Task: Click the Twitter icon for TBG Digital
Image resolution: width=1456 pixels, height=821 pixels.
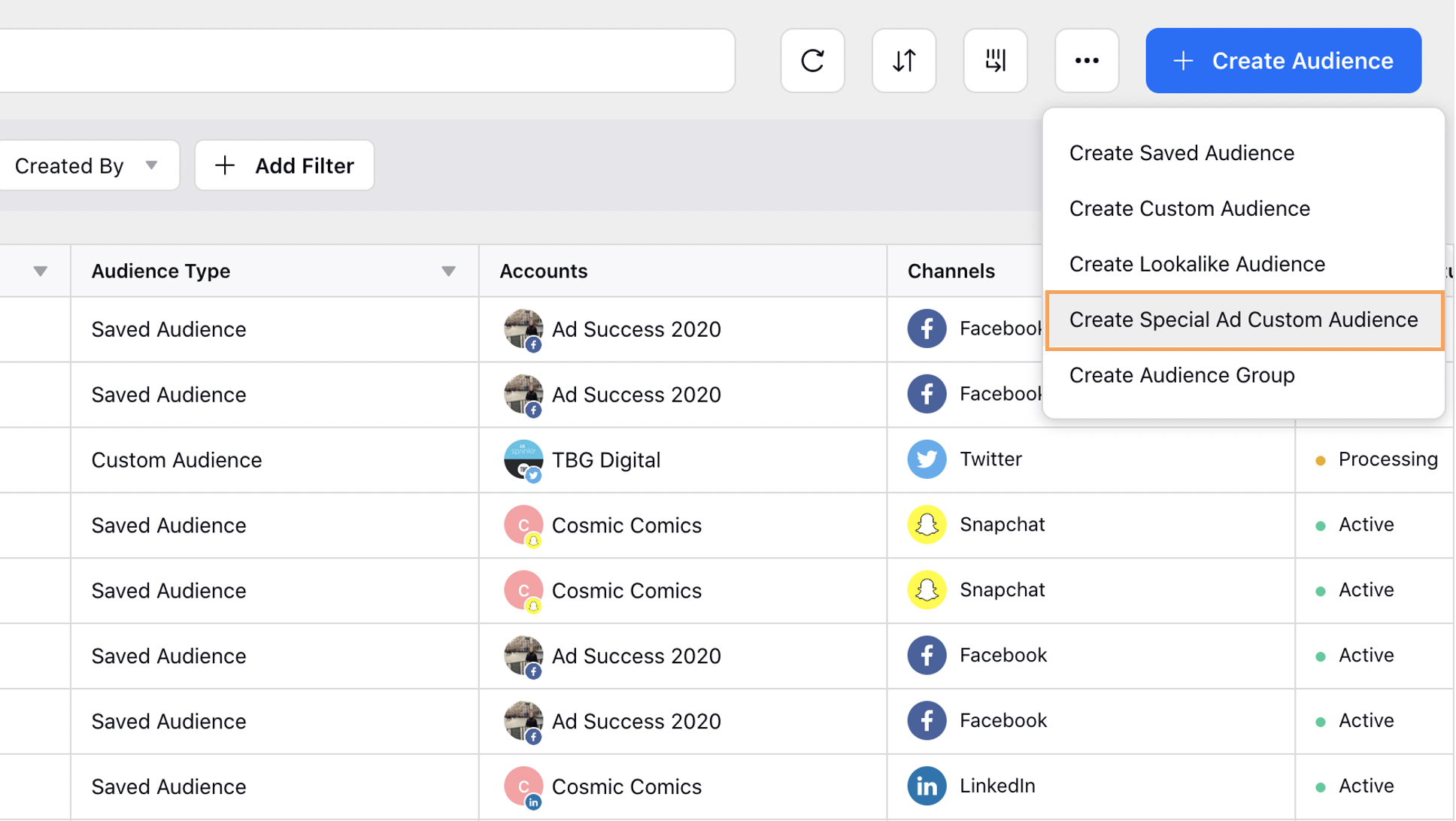Action: (x=926, y=459)
